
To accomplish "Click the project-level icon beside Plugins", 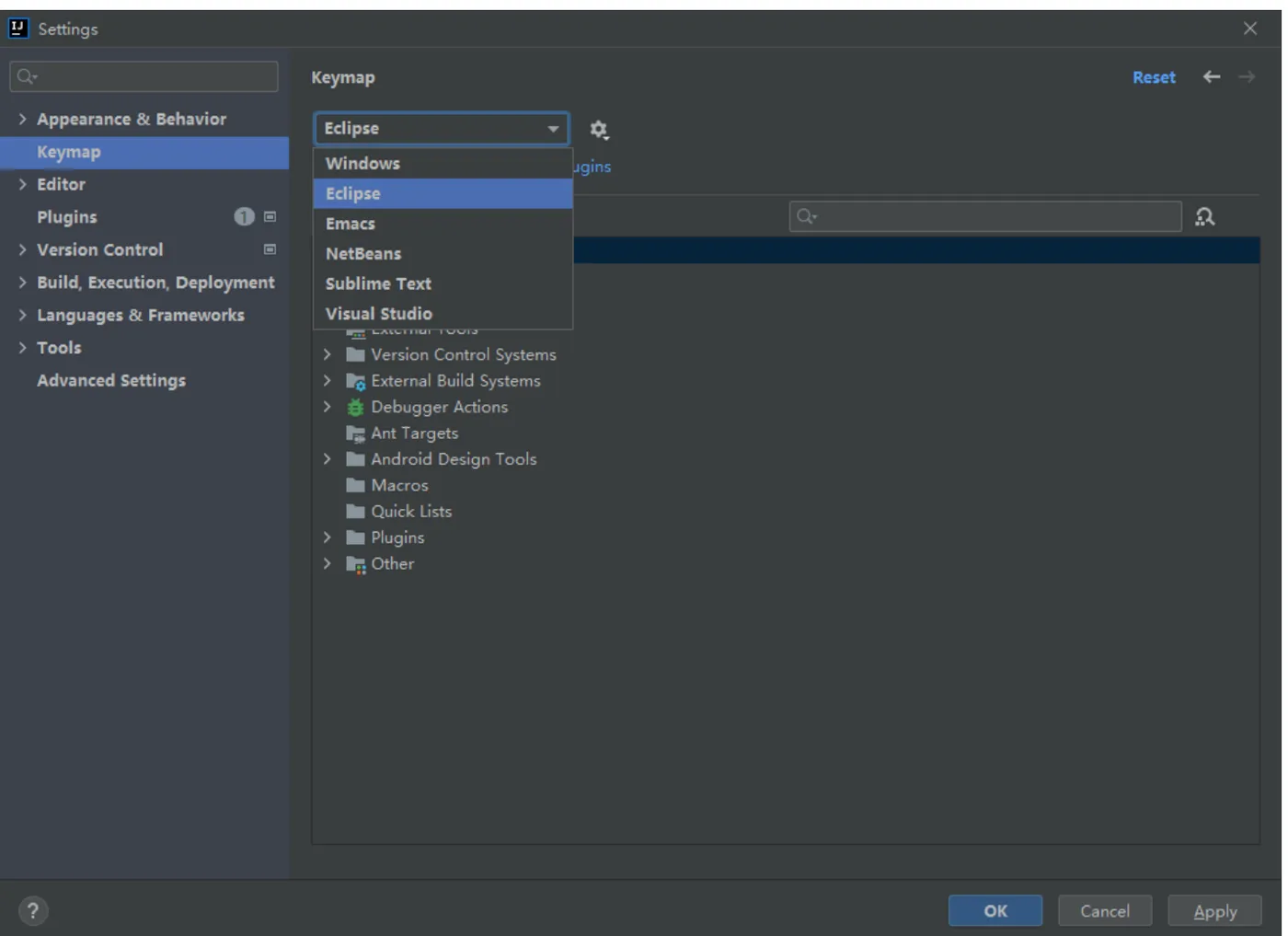I will tap(270, 216).
